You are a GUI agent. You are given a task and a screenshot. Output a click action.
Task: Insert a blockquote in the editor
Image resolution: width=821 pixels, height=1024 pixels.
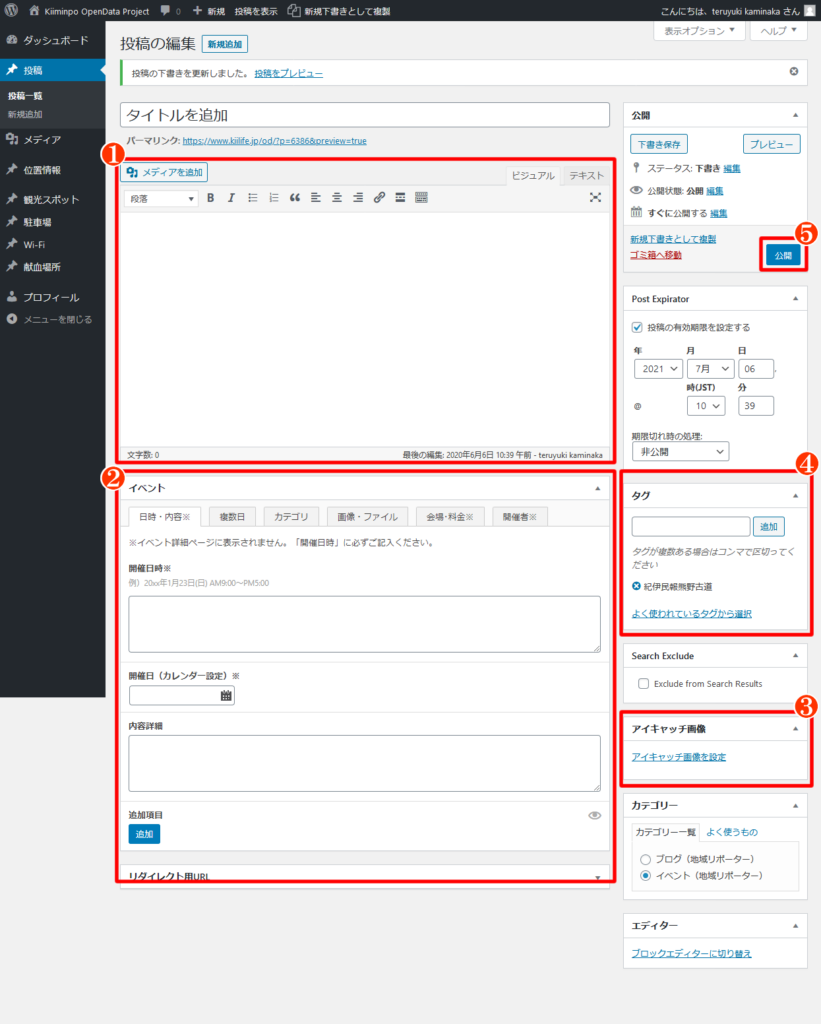295,198
